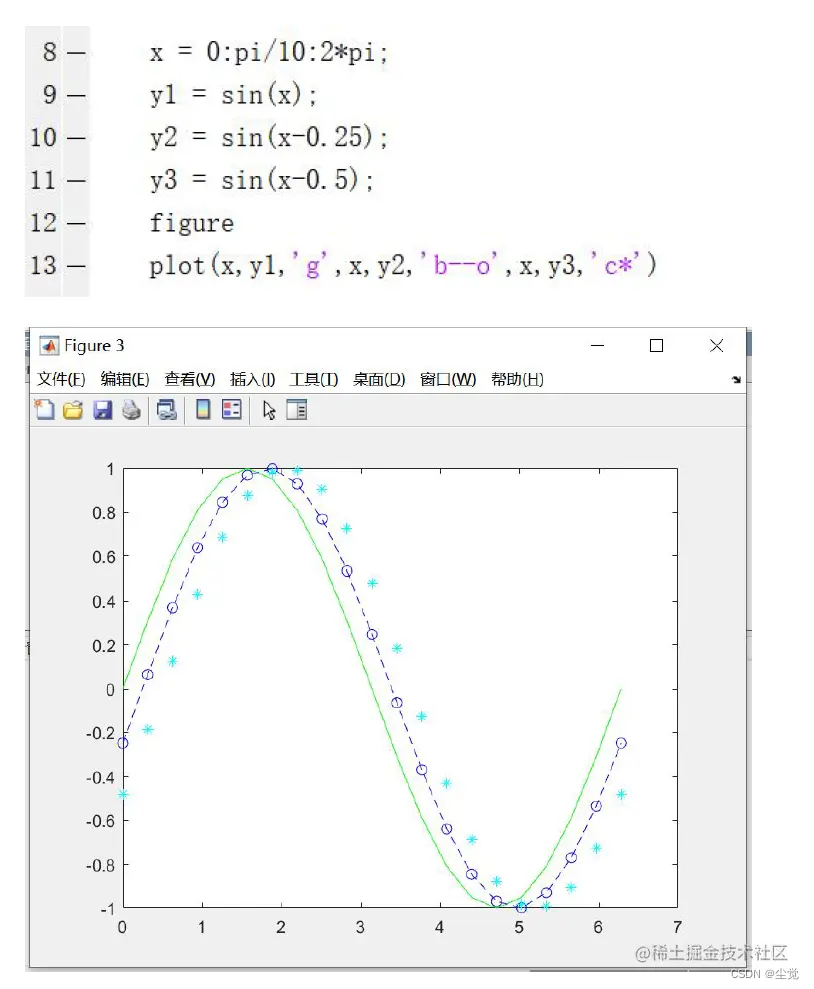Click the breakpoint dash on line 8
This screenshot has height=989, width=814.
pyautogui.click(x=76, y=53)
